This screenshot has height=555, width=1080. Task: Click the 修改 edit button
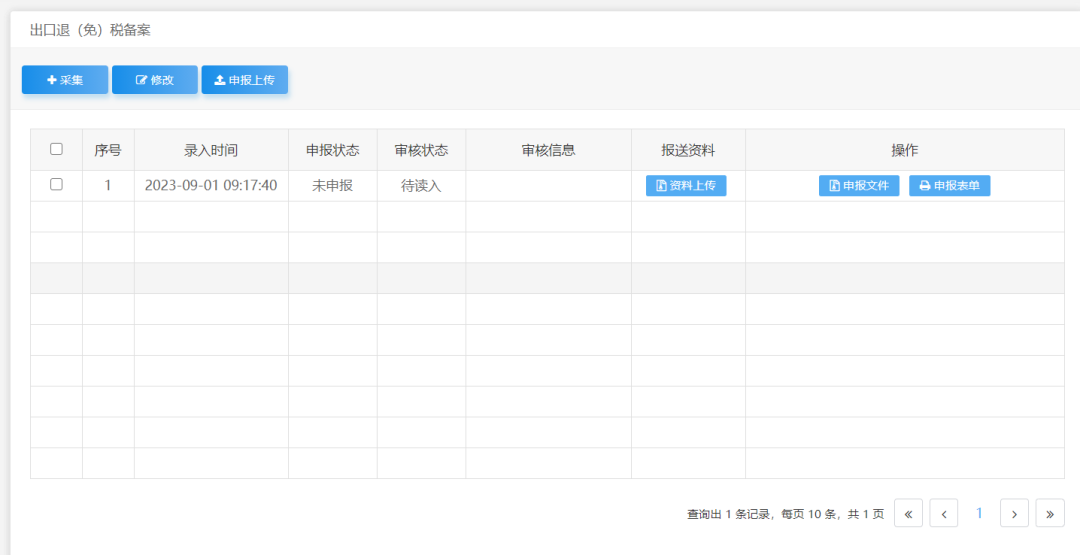click(155, 80)
